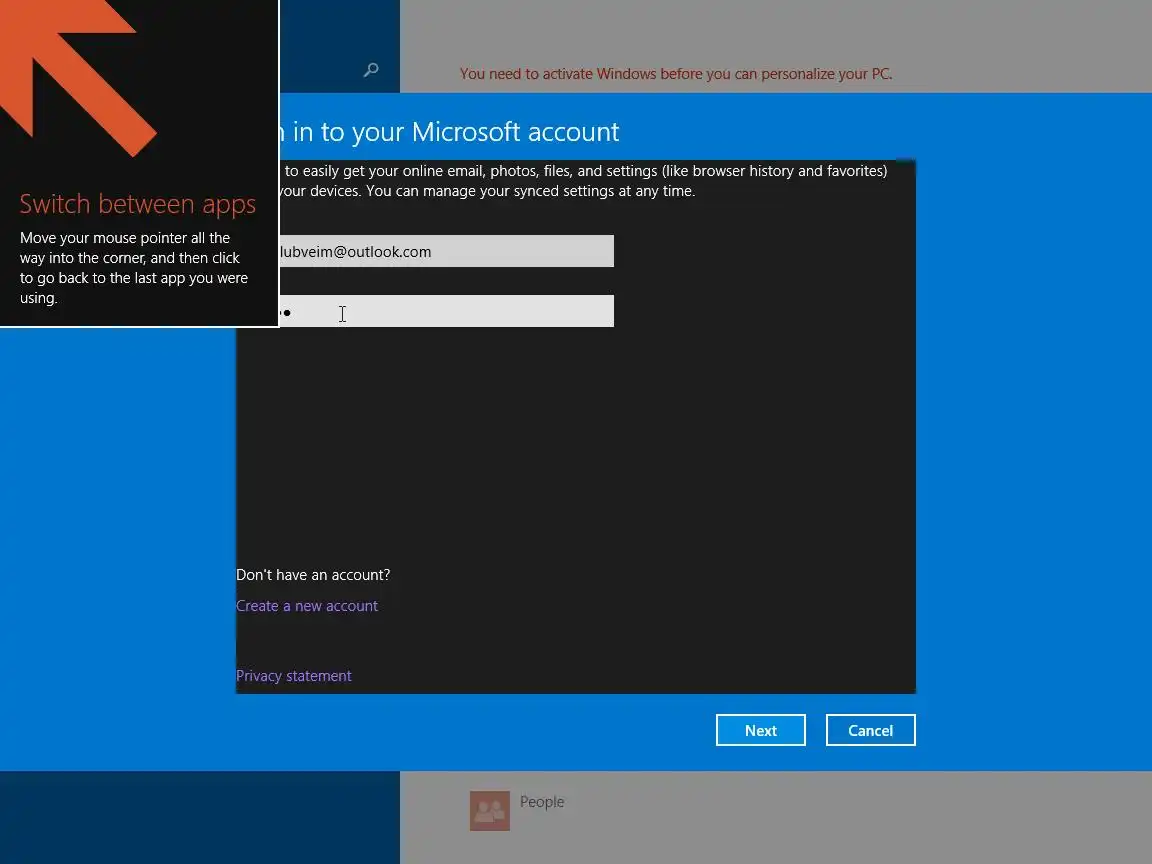Click the email address input field
This screenshot has width=1152, height=864.
[447, 251]
